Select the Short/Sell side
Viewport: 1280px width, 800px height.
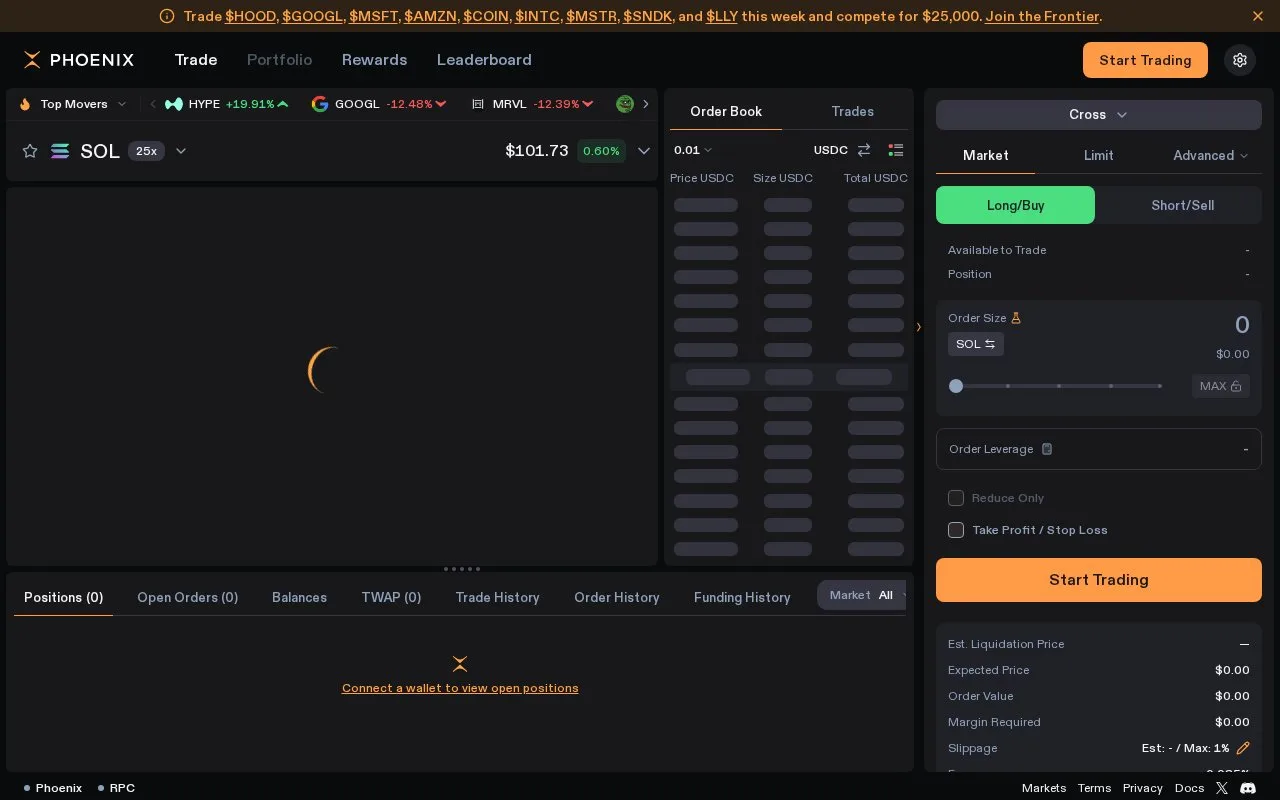(1182, 205)
